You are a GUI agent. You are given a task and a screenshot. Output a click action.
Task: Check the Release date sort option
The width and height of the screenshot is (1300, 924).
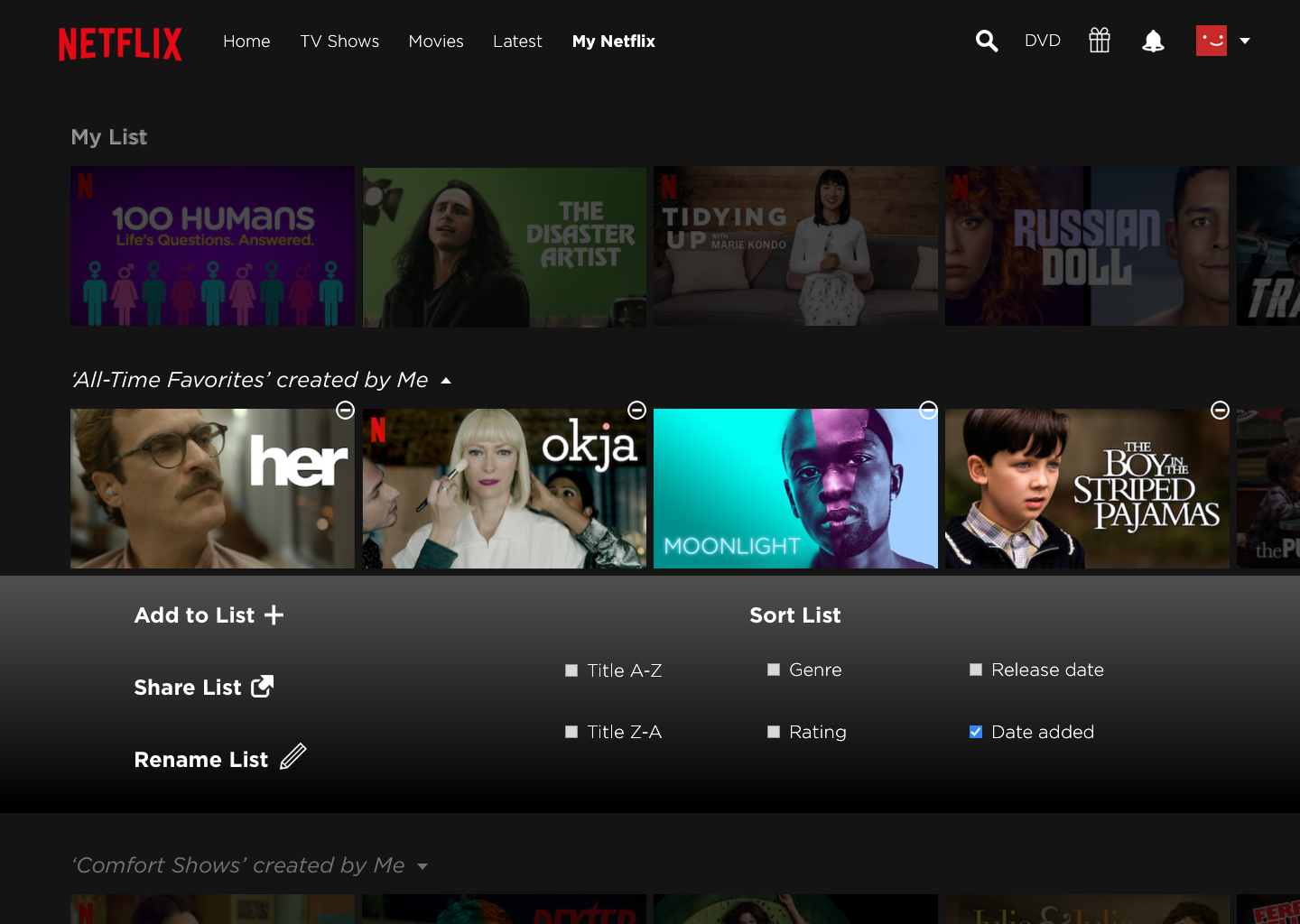pos(975,670)
